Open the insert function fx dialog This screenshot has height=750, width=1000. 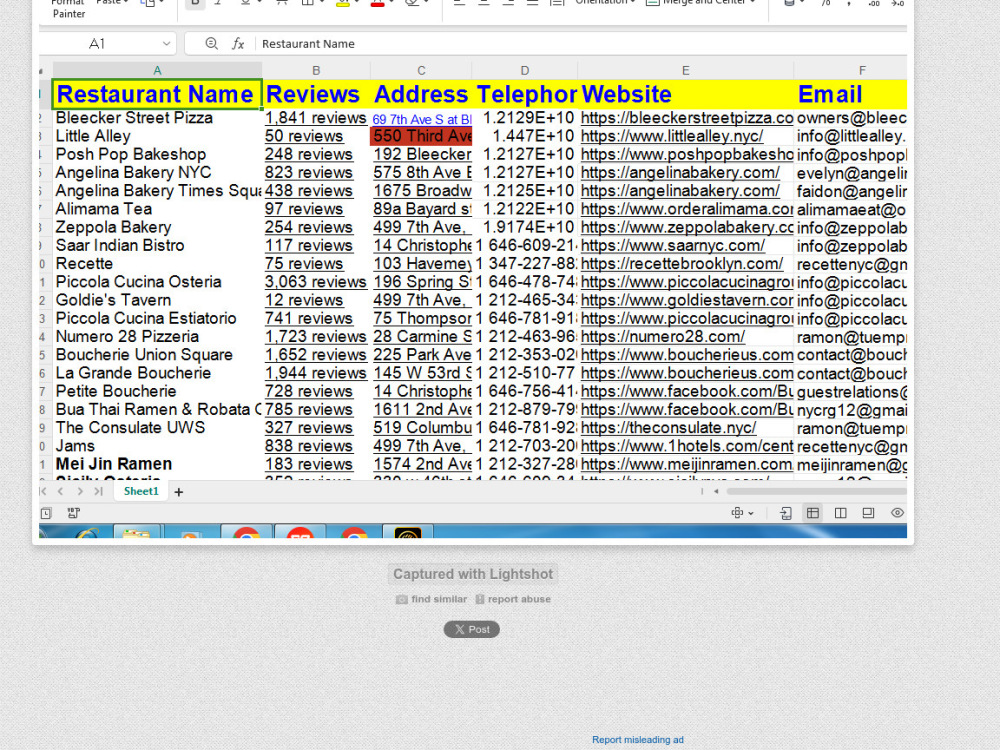tap(238, 43)
